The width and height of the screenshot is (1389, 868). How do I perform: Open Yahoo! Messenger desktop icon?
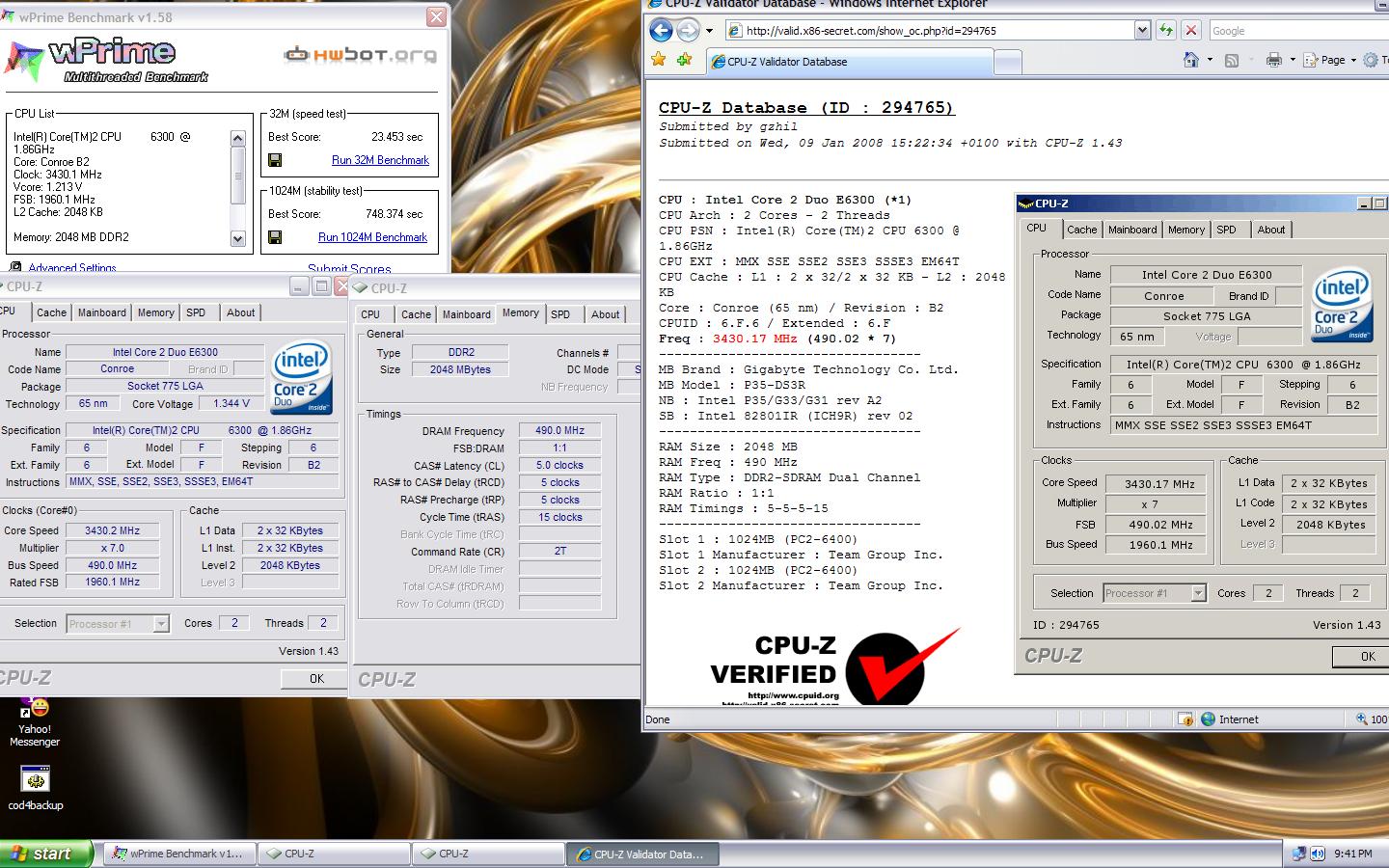35,721
